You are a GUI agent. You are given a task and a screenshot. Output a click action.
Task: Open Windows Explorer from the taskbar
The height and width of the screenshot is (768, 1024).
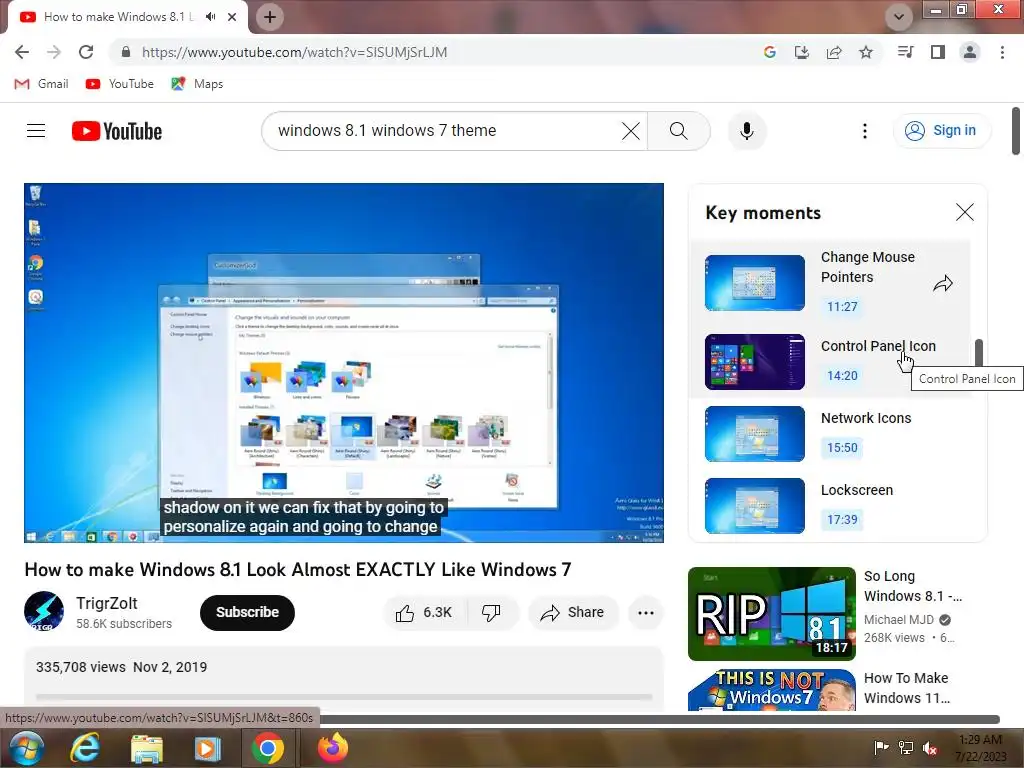click(147, 748)
